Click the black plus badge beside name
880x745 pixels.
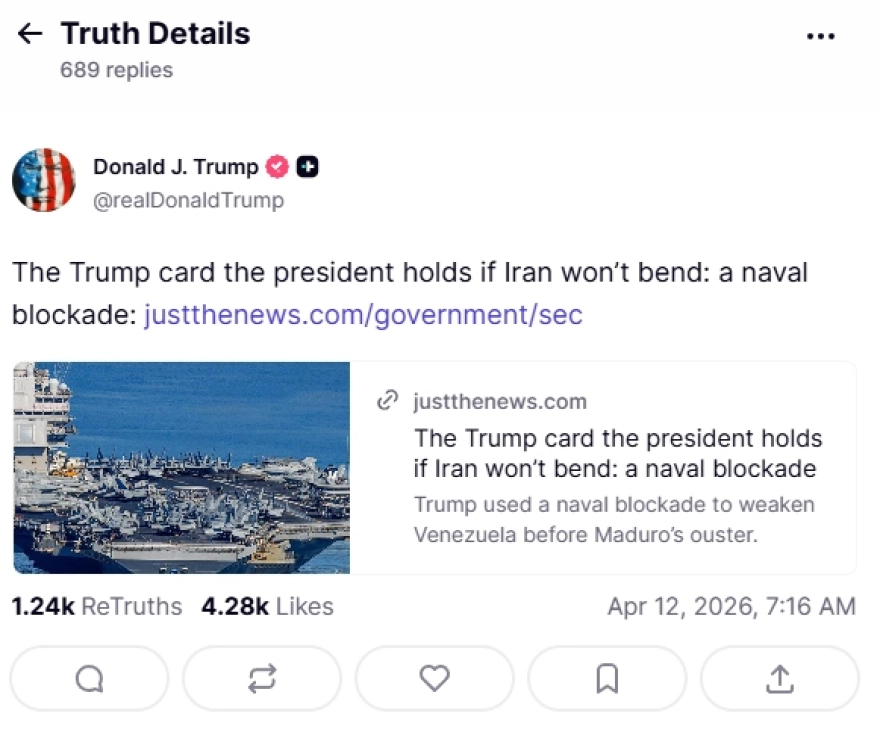click(308, 167)
